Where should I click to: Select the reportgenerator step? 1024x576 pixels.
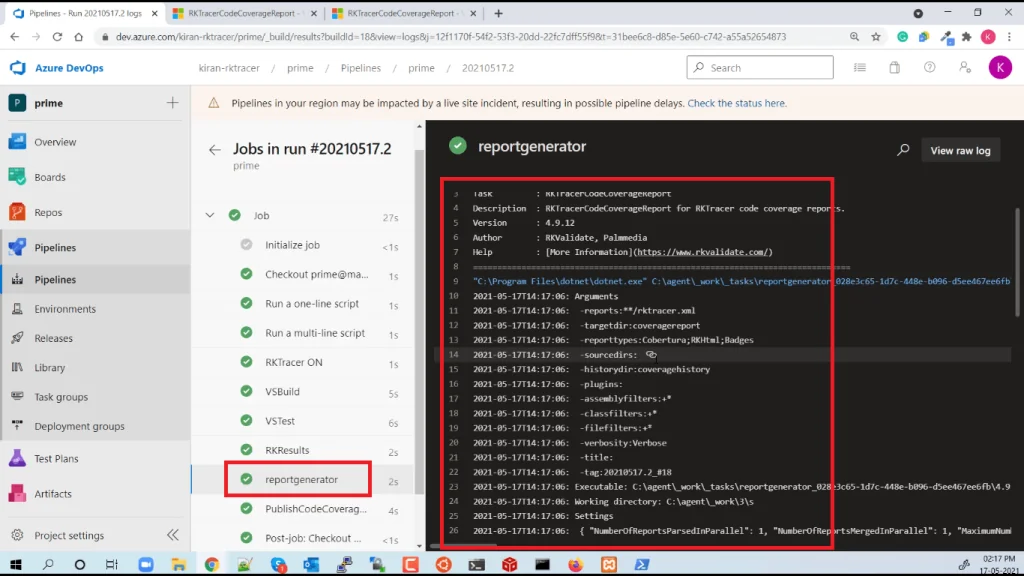[x=304, y=479]
